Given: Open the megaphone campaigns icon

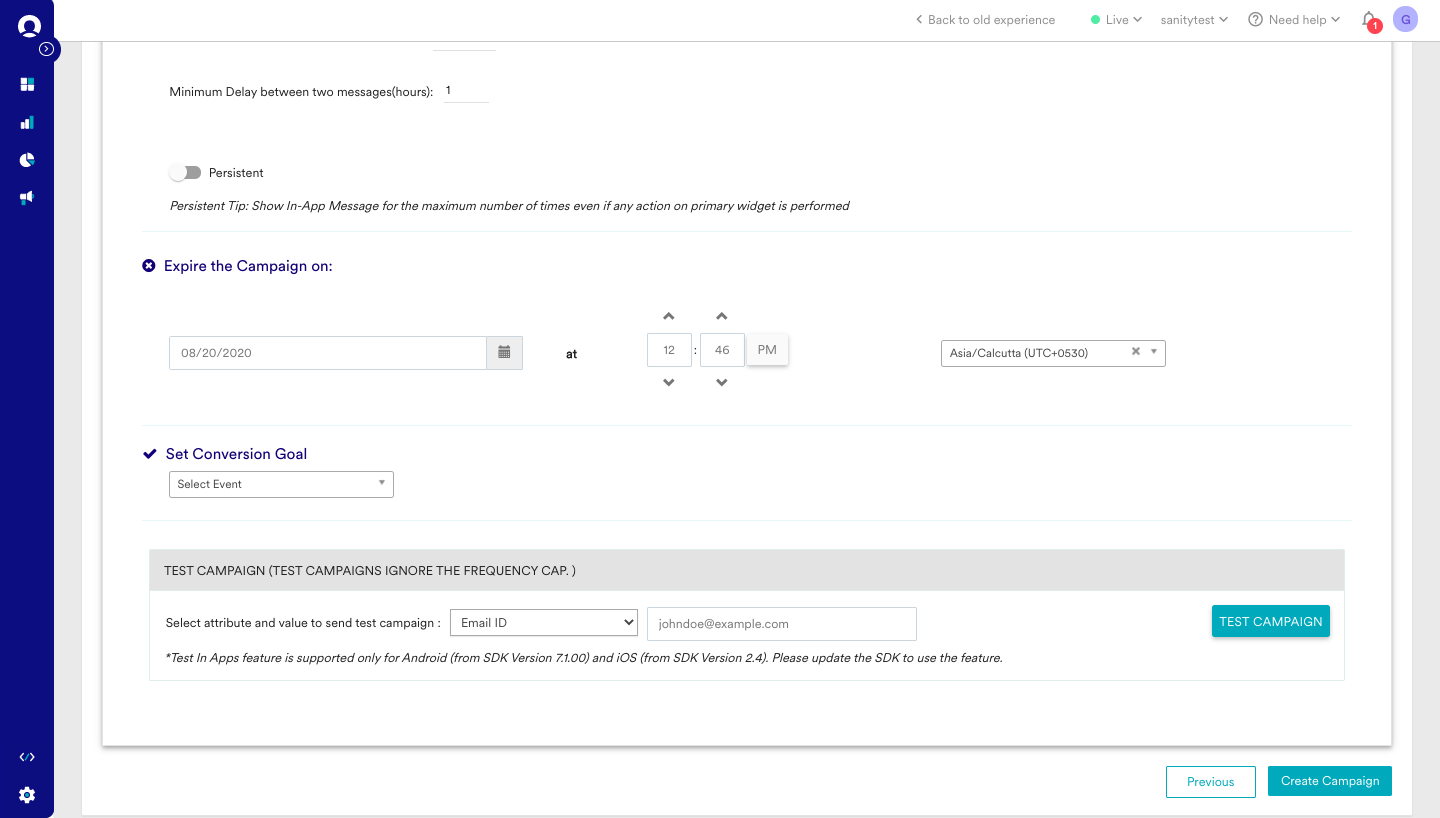Looking at the screenshot, I should tap(27, 197).
